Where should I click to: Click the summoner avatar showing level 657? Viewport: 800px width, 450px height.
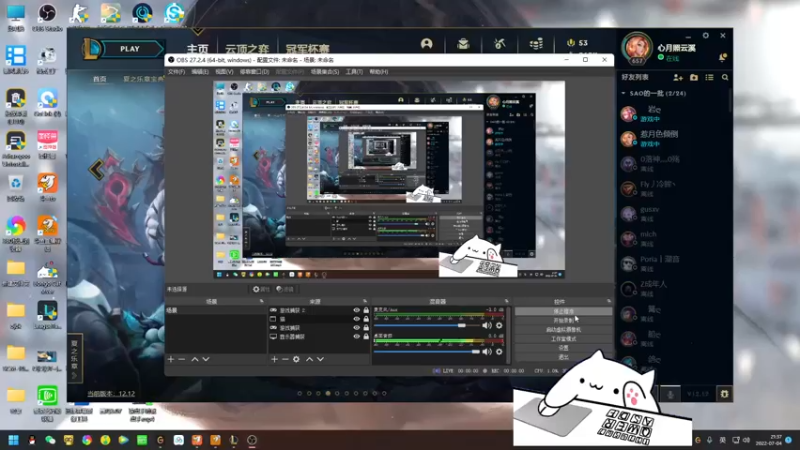(x=637, y=48)
